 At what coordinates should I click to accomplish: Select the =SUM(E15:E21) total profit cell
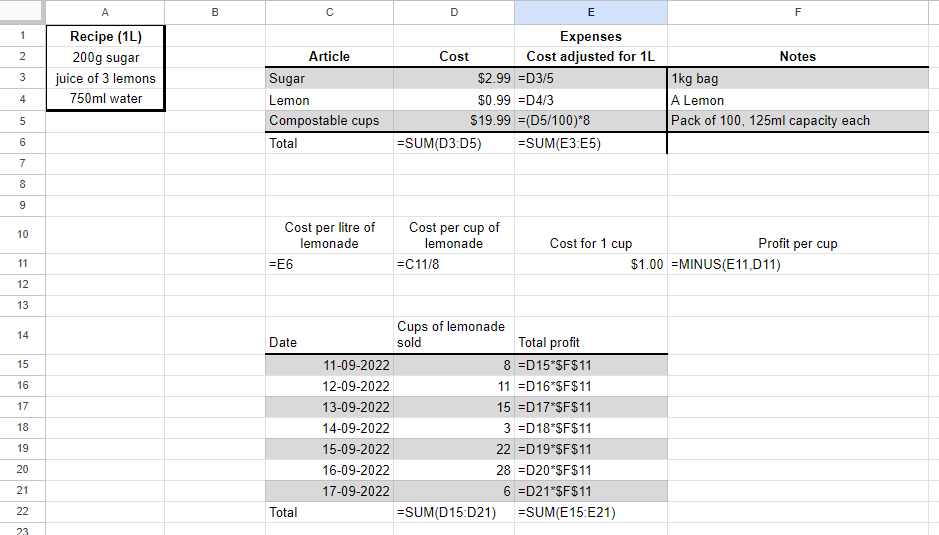(591, 512)
